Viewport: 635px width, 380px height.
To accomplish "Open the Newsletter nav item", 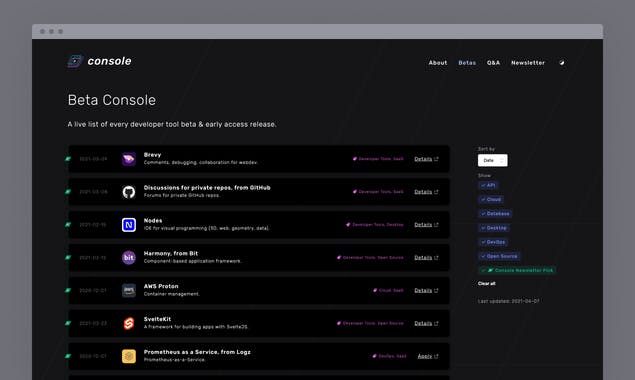I will click(x=528, y=63).
